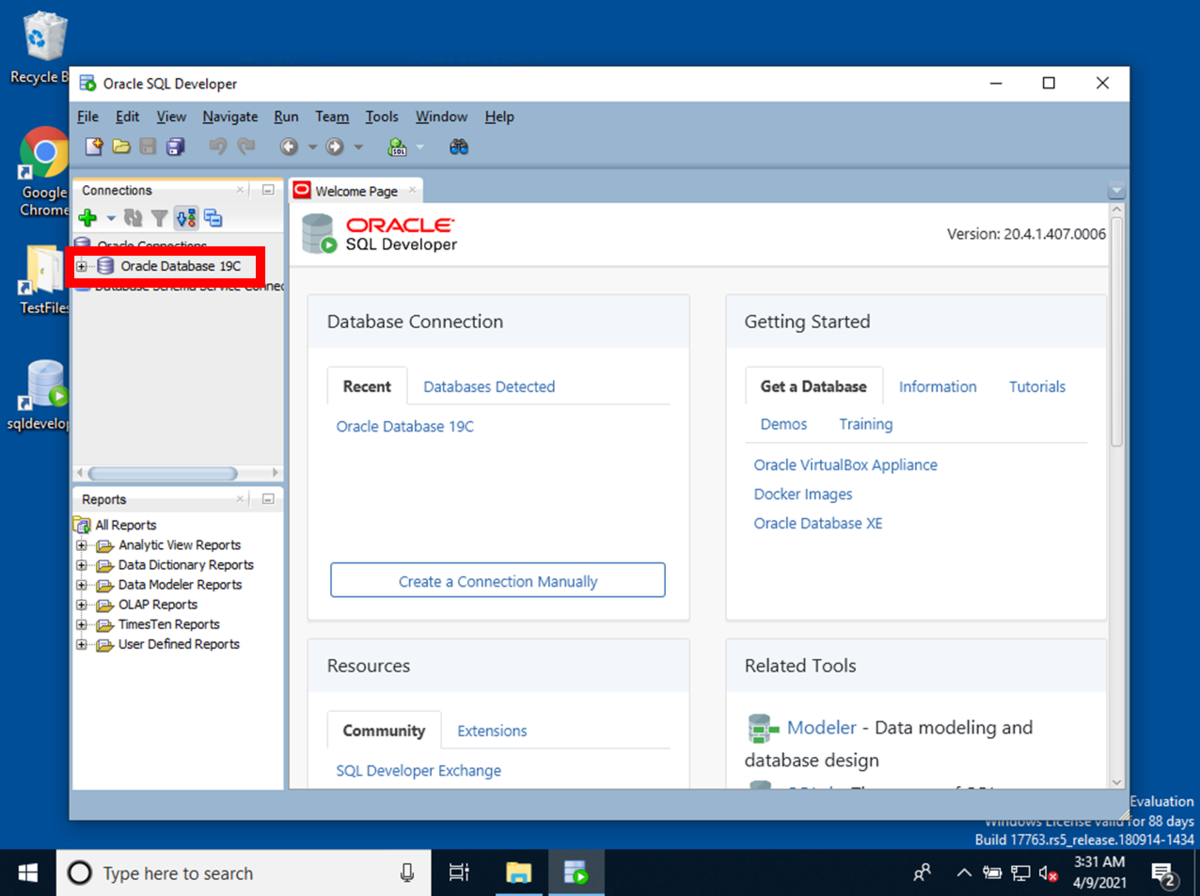The width and height of the screenshot is (1200, 896).
Task: Switch to the Extensions tab
Action: 492,731
